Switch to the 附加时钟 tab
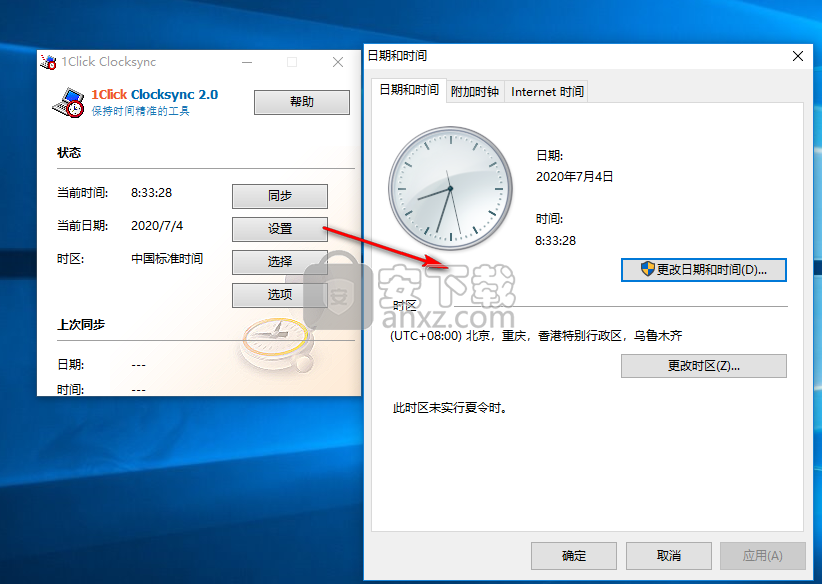Screen dimensions: 822x584 (475, 92)
